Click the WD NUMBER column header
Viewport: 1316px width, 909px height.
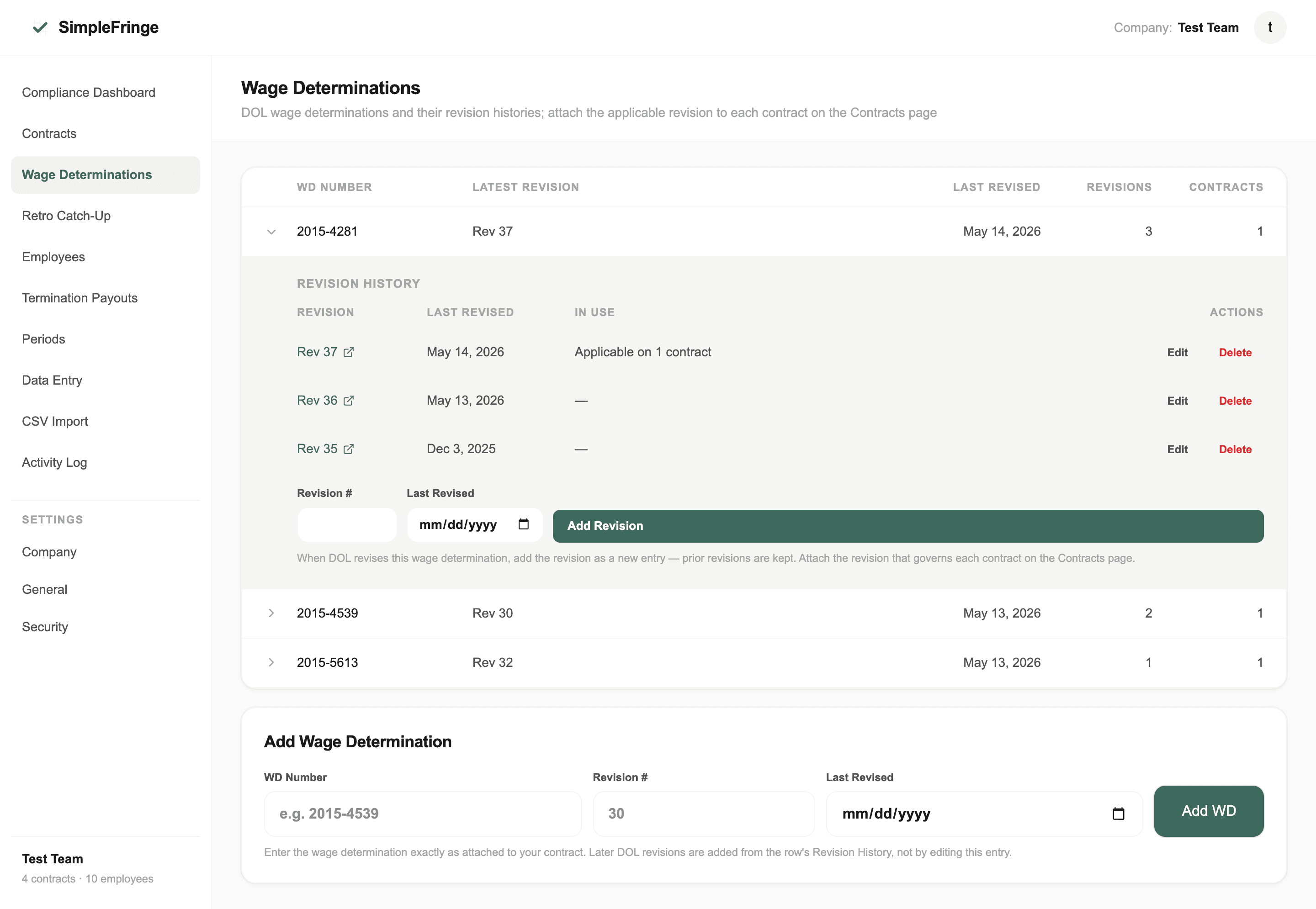334,187
